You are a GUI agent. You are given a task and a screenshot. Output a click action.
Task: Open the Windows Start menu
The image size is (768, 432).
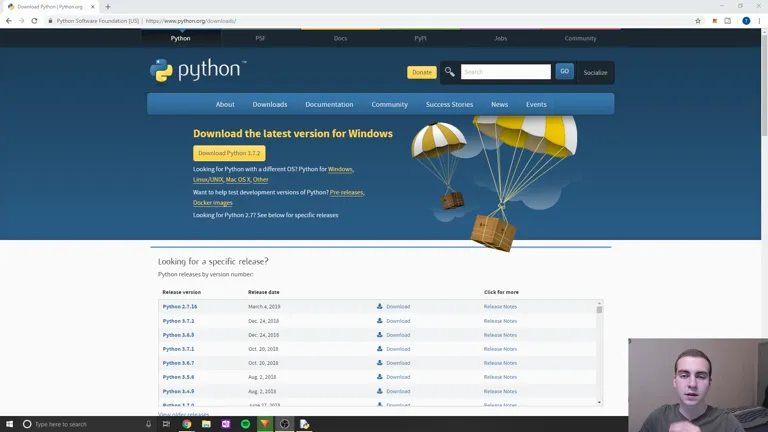(9, 424)
